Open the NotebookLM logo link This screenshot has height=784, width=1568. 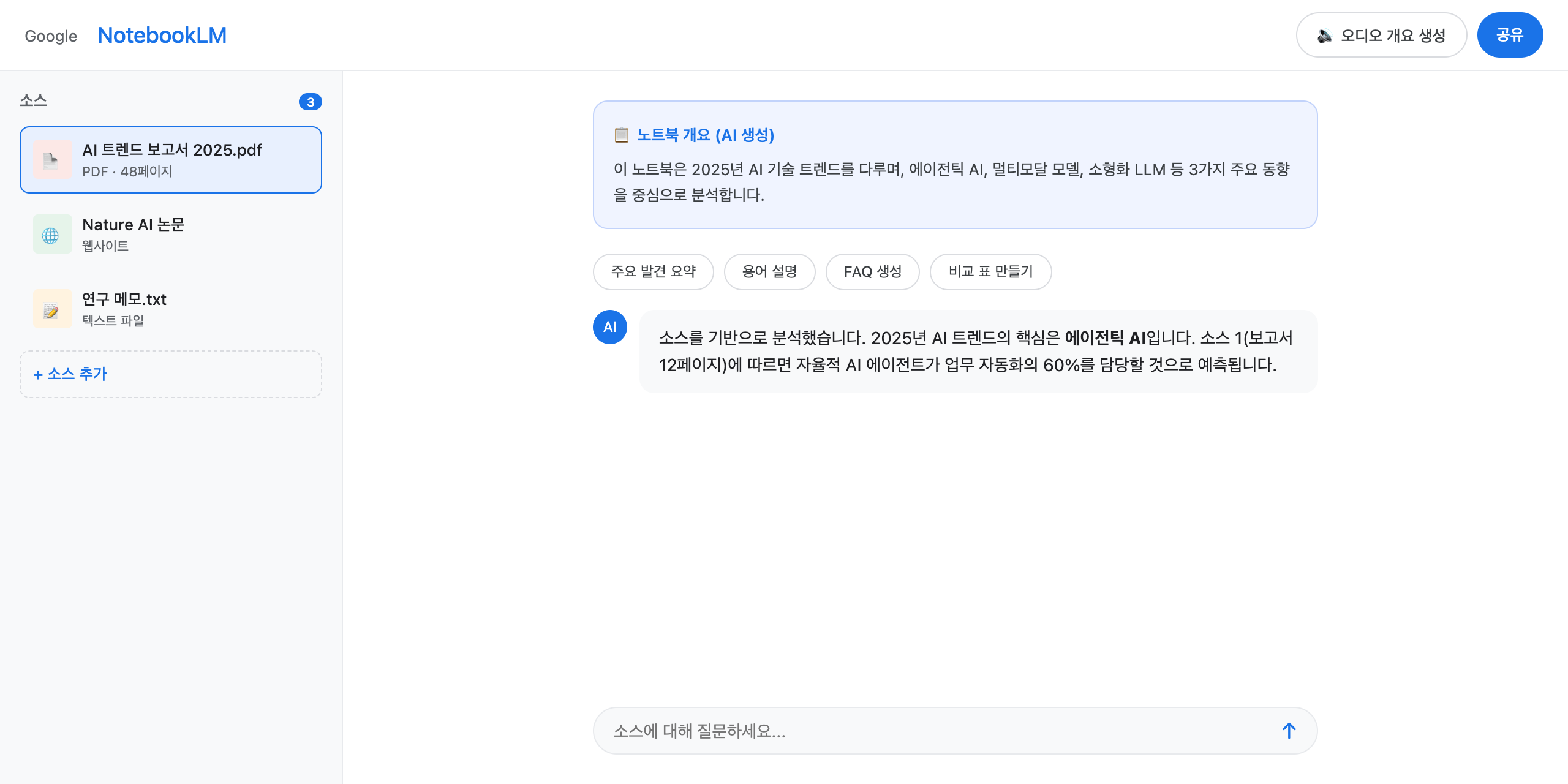click(x=162, y=36)
